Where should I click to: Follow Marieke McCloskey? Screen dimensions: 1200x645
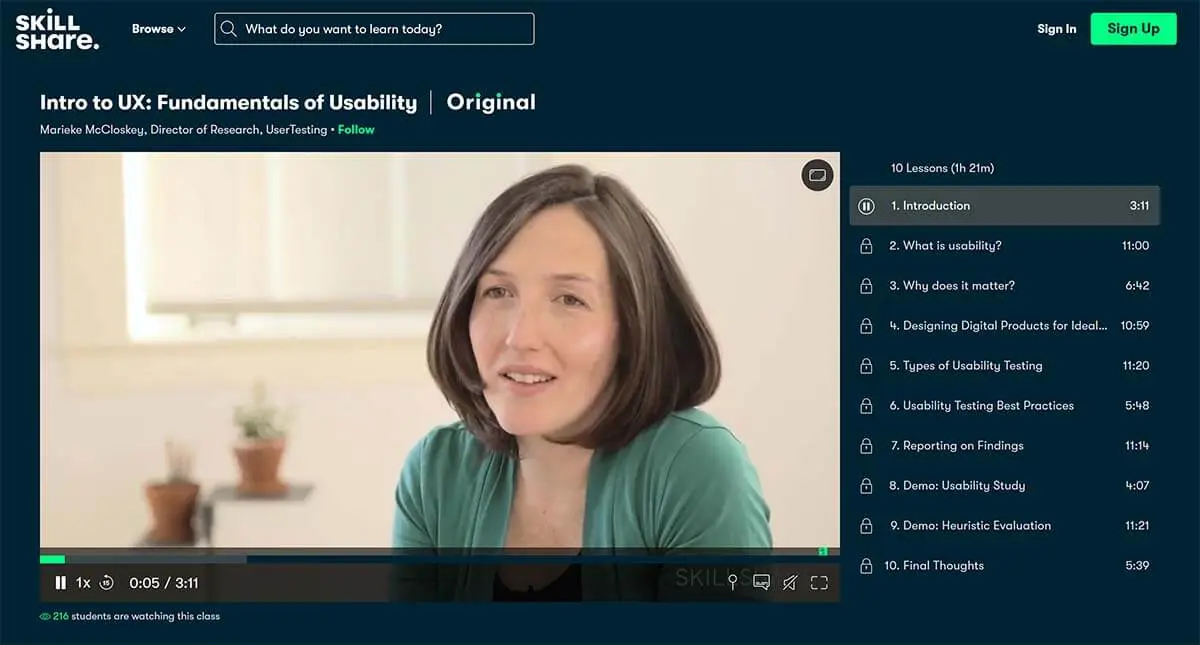356,130
